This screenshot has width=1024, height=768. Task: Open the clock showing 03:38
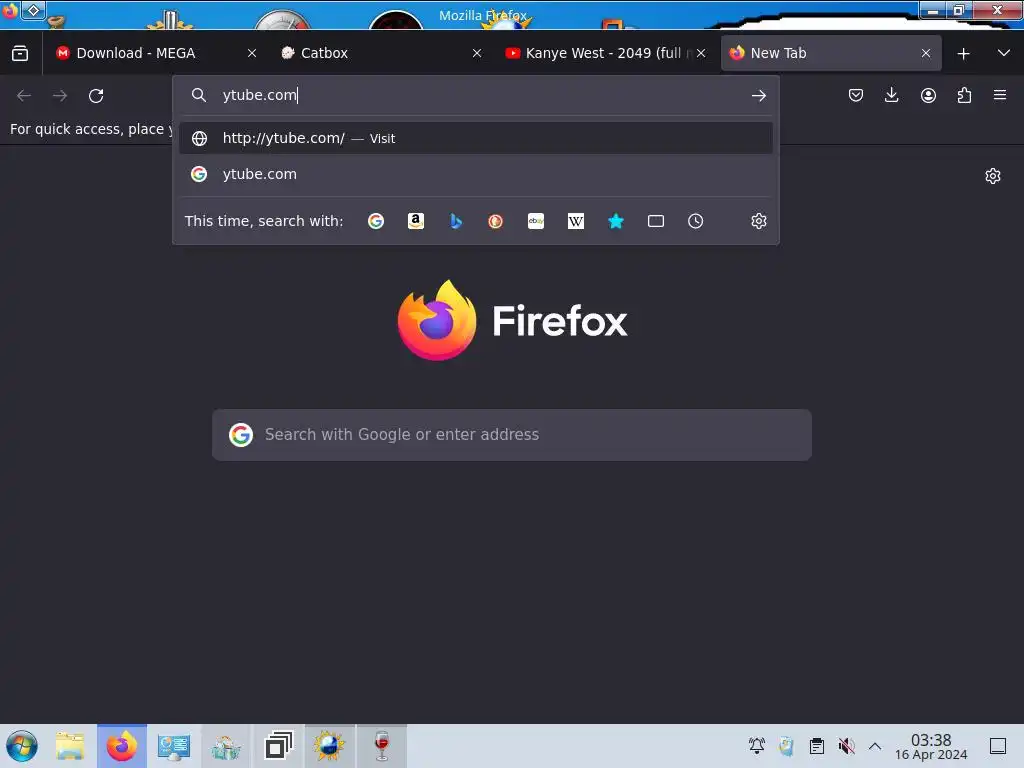931,746
